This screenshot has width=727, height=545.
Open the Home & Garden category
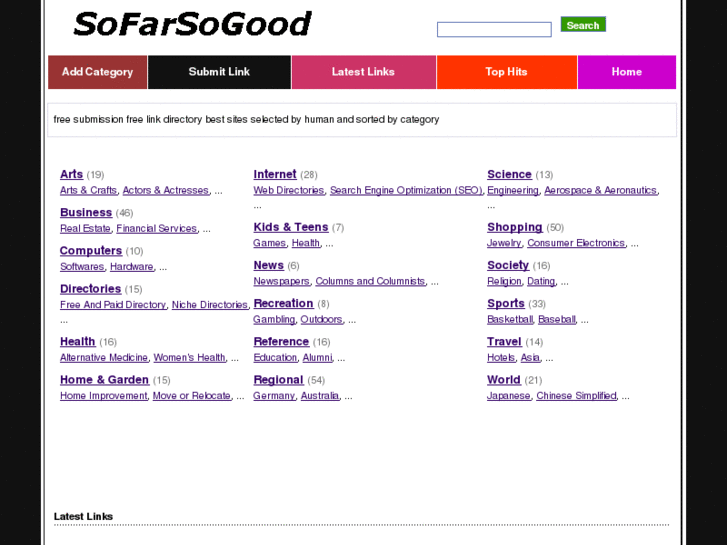click(104, 380)
